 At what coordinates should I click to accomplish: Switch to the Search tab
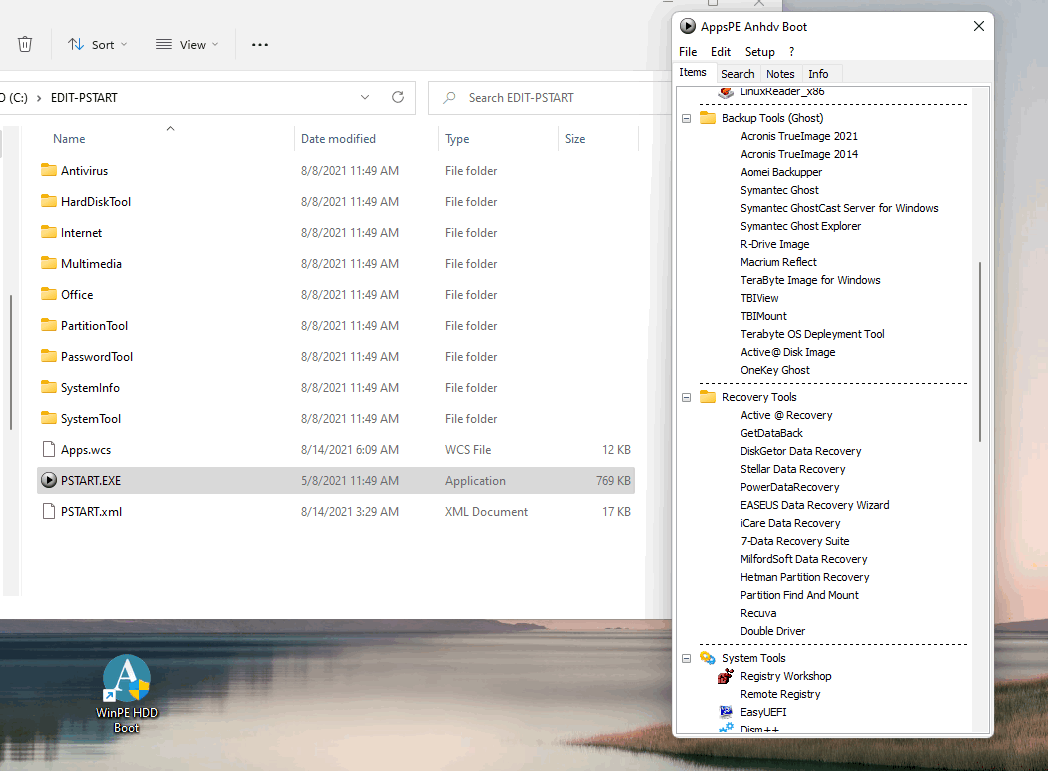click(x=738, y=73)
